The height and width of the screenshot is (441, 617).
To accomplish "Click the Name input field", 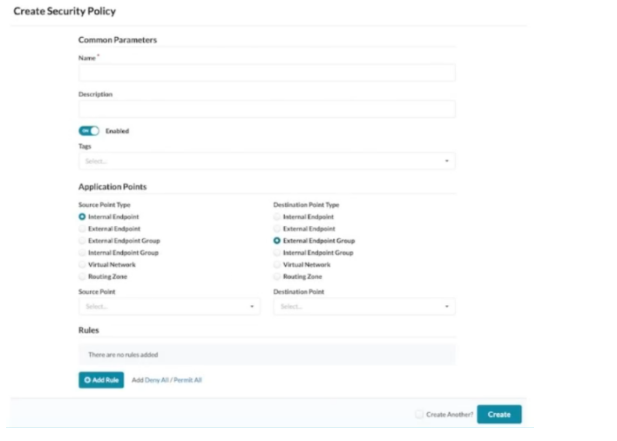I will (x=267, y=73).
